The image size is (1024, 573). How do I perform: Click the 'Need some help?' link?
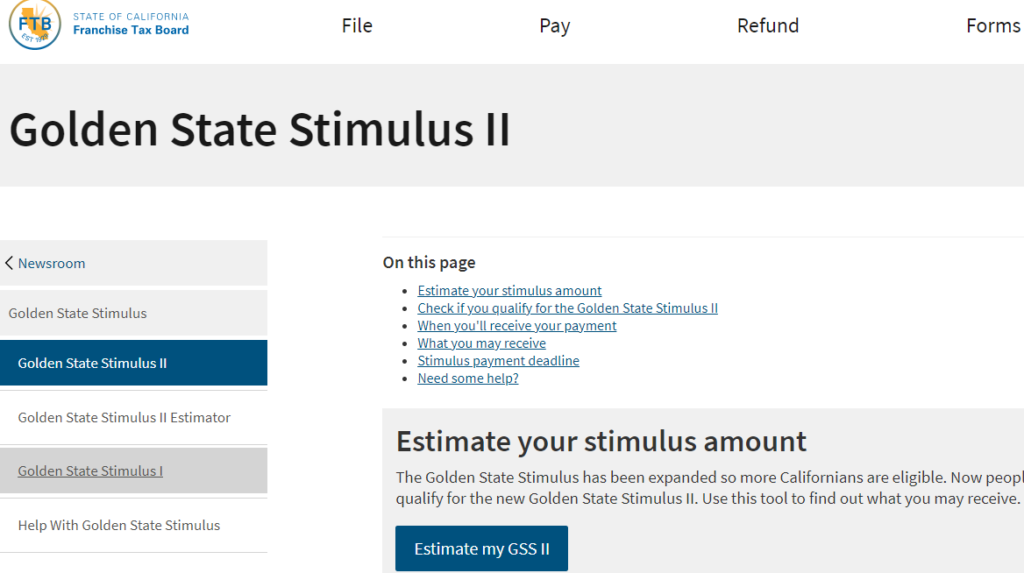coord(467,378)
